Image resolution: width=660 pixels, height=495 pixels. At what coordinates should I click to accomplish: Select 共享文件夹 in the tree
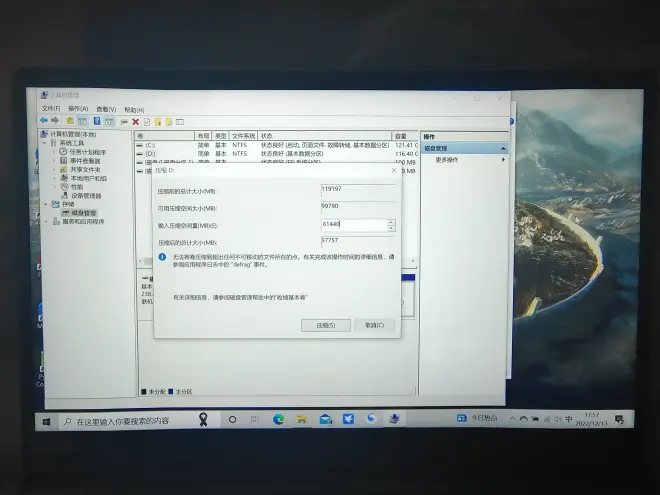click(85, 170)
